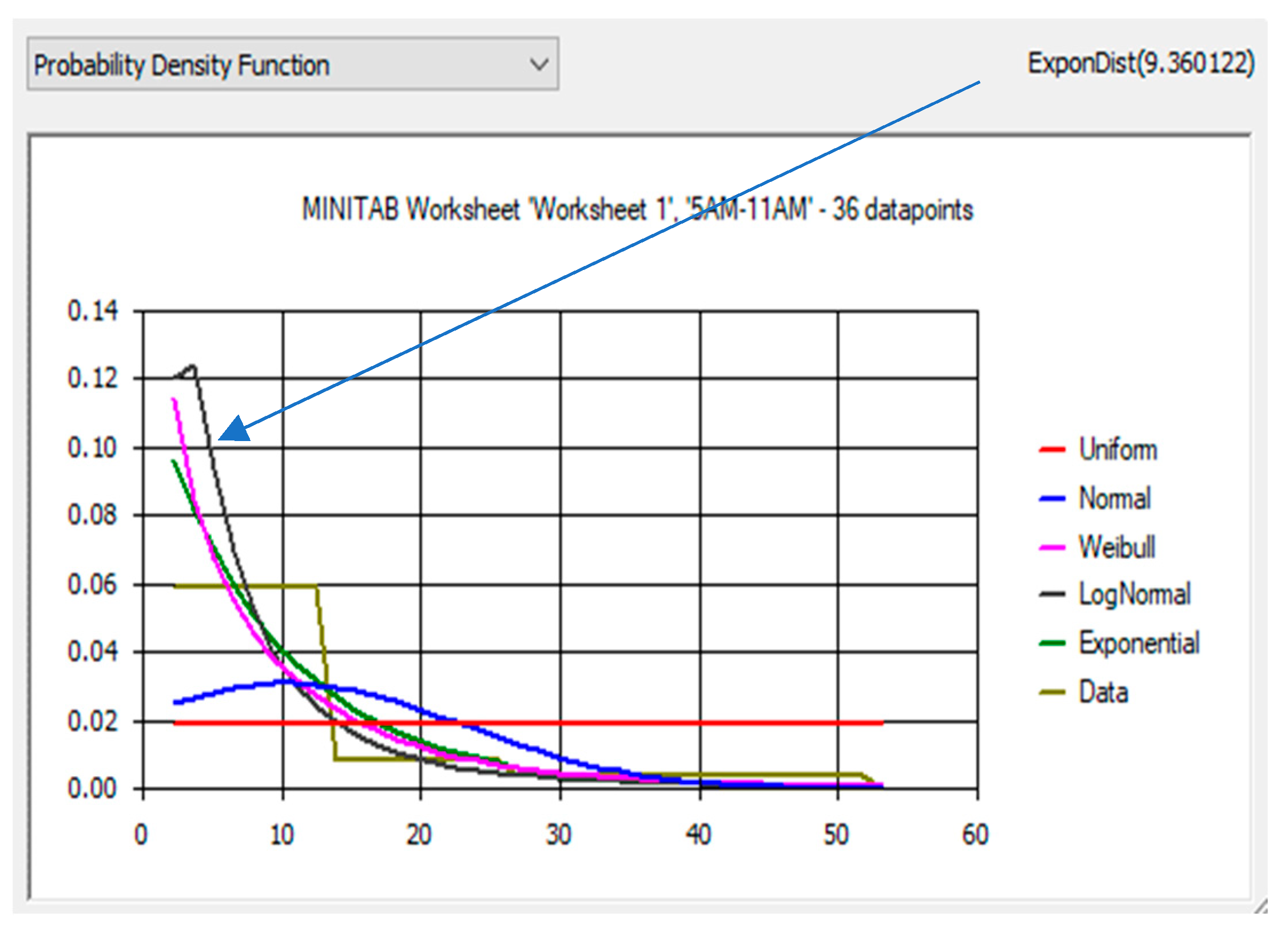Click the green Exponential legend swatch
The image size is (1288, 929).
pyautogui.click(x=1052, y=644)
